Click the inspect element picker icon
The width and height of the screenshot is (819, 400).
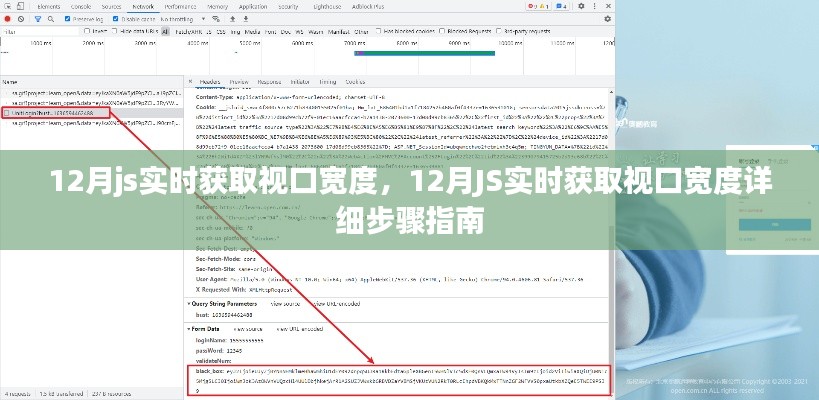coord(6,6)
